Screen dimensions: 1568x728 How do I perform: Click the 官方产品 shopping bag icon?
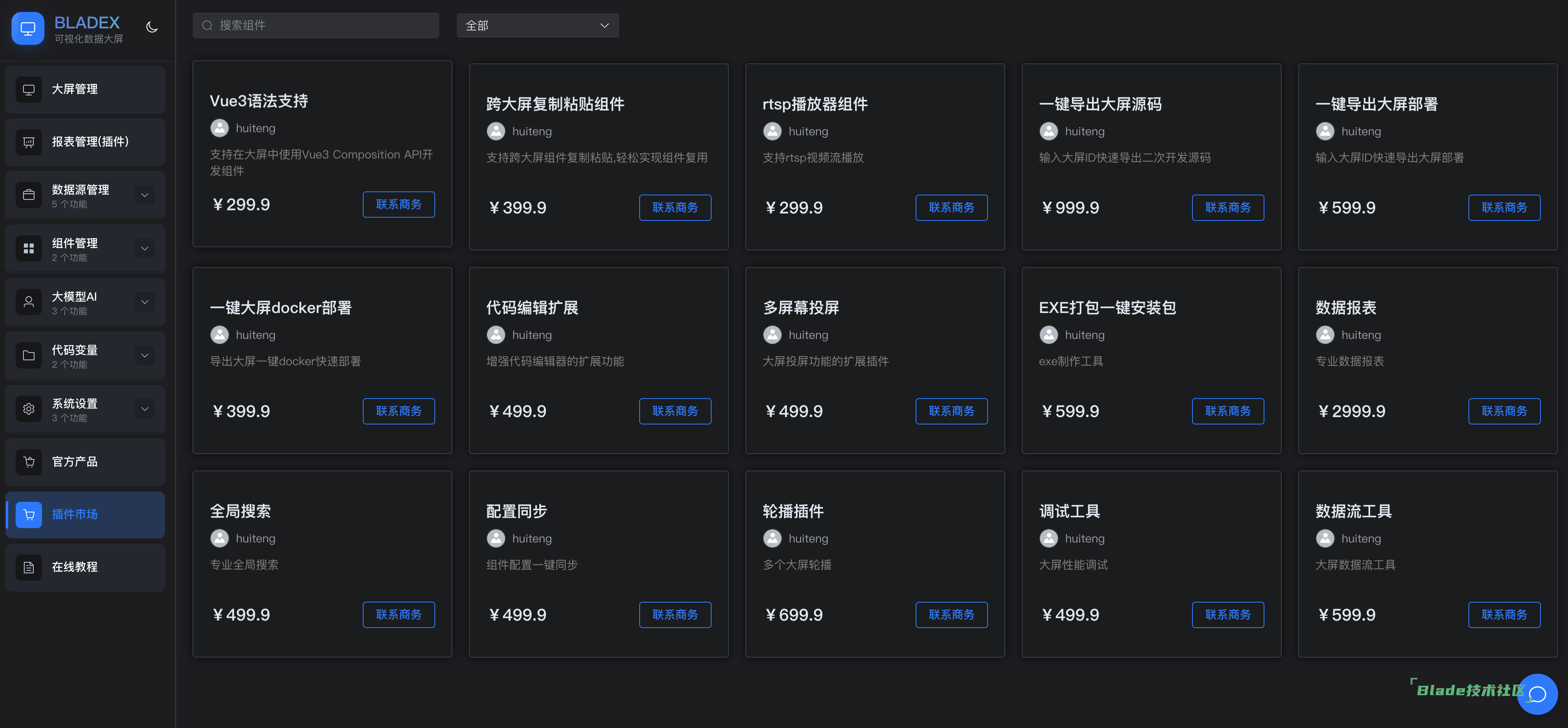pos(29,462)
